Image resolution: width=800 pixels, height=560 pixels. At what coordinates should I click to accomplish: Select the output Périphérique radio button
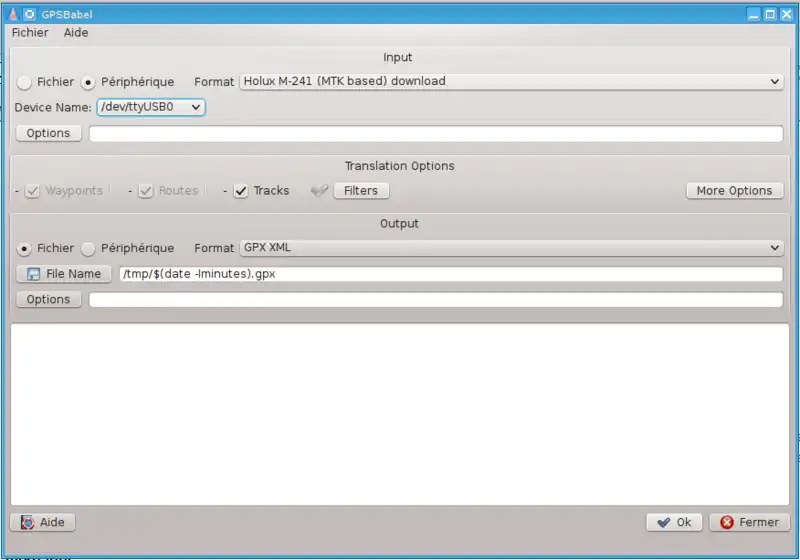click(88, 248)
